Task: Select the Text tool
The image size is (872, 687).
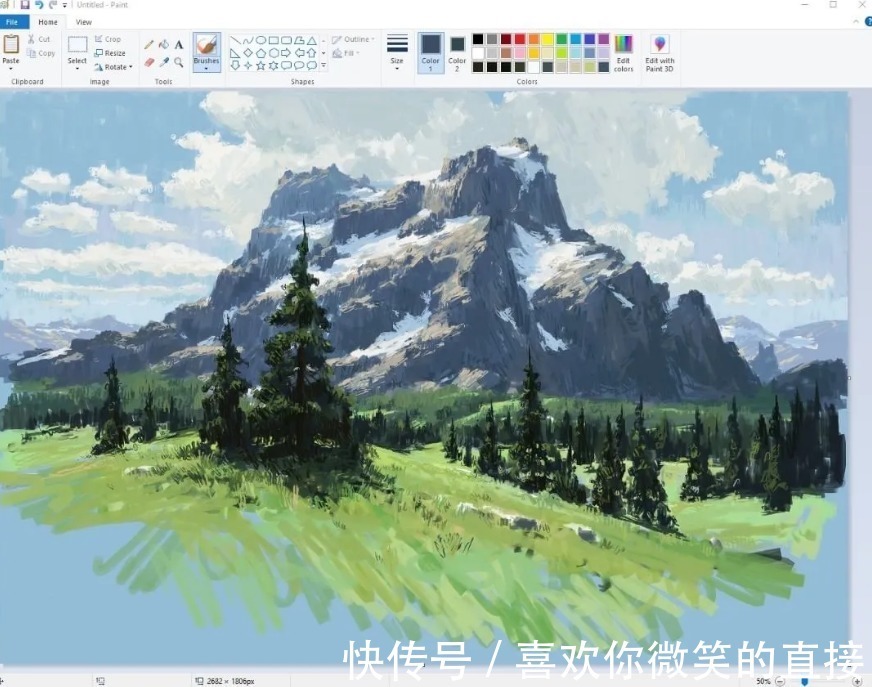Action: [179, 44]
